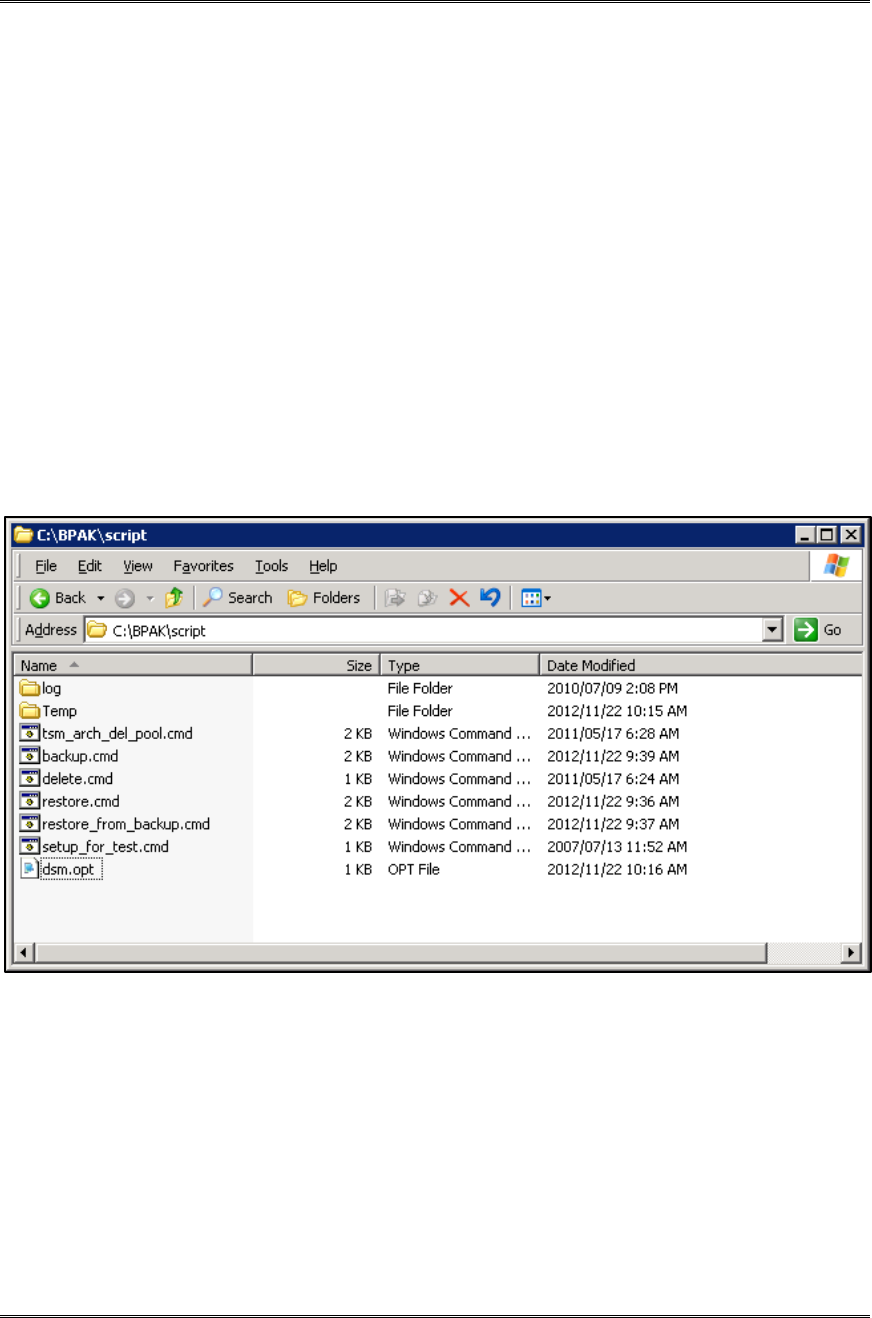The image size is (872, 1318).
Task: Select the dsm.opt file icon
Action: pos(29,870)
